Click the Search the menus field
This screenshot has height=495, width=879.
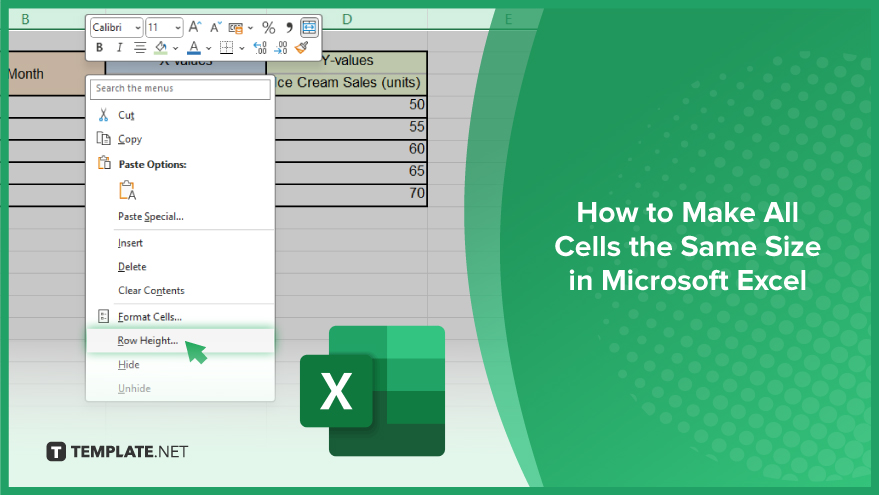tap(180, 89)
